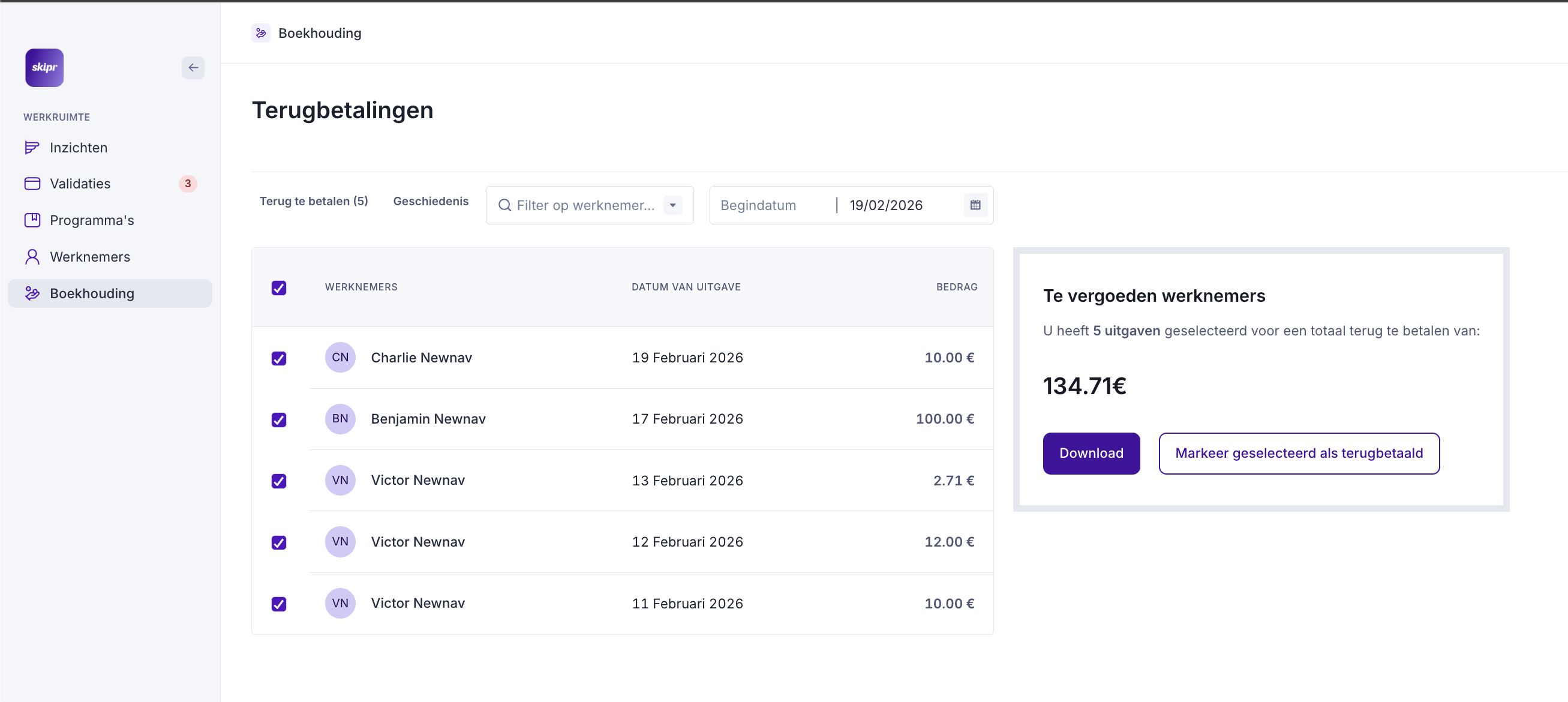This screenshot has height=702, width=1568.
Task: Expand the employee filter dropdown arrow
Action: (672, 205)
